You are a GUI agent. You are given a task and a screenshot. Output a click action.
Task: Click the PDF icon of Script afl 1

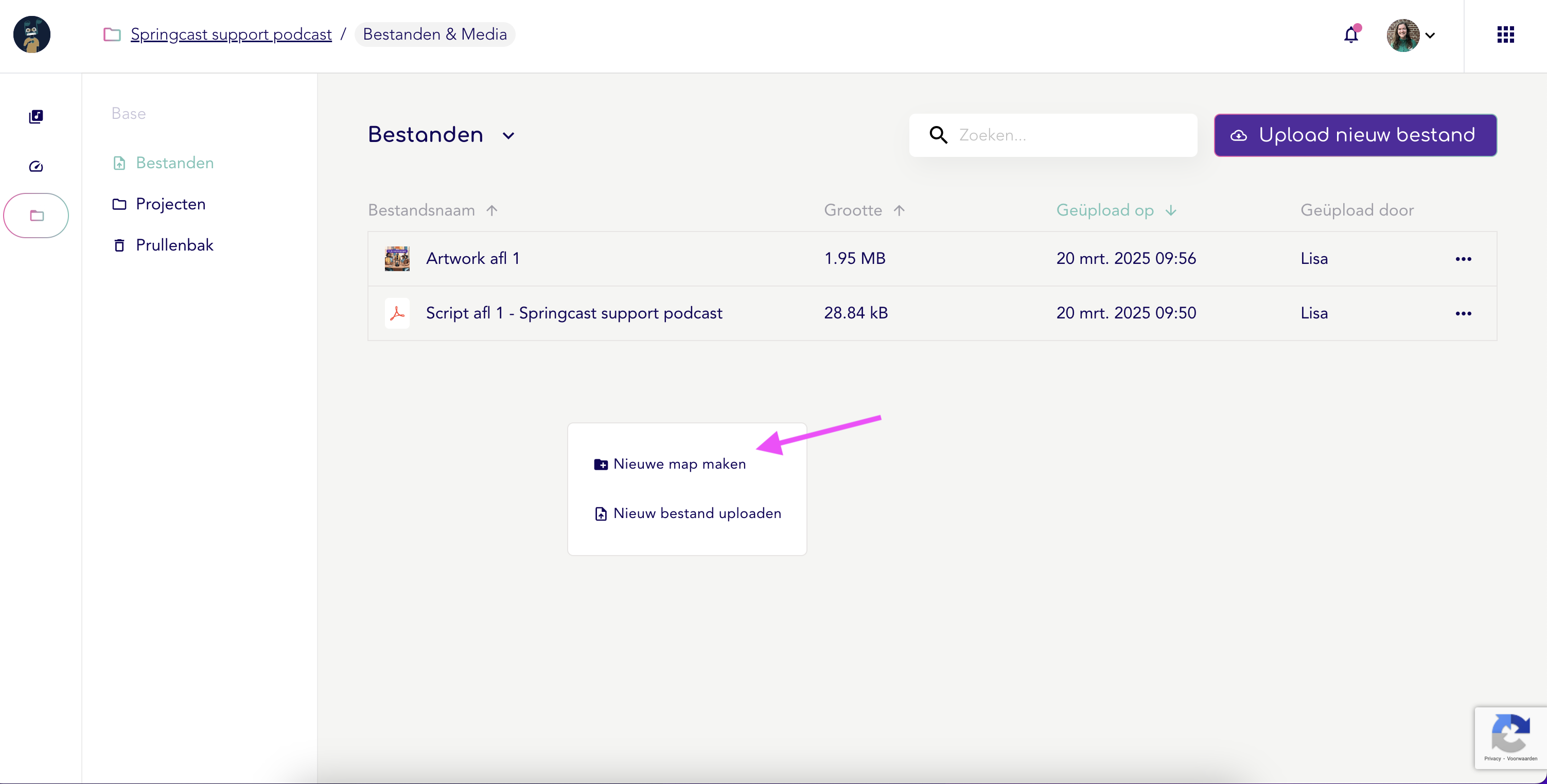click(397, 313)
